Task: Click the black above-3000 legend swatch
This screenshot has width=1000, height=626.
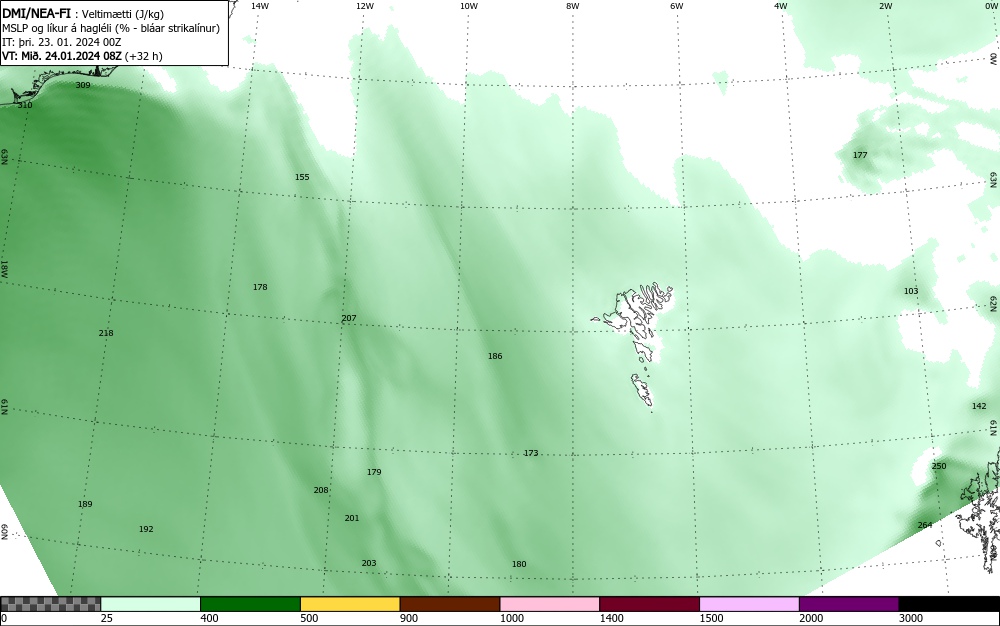Action: click(x=949, y=604)
